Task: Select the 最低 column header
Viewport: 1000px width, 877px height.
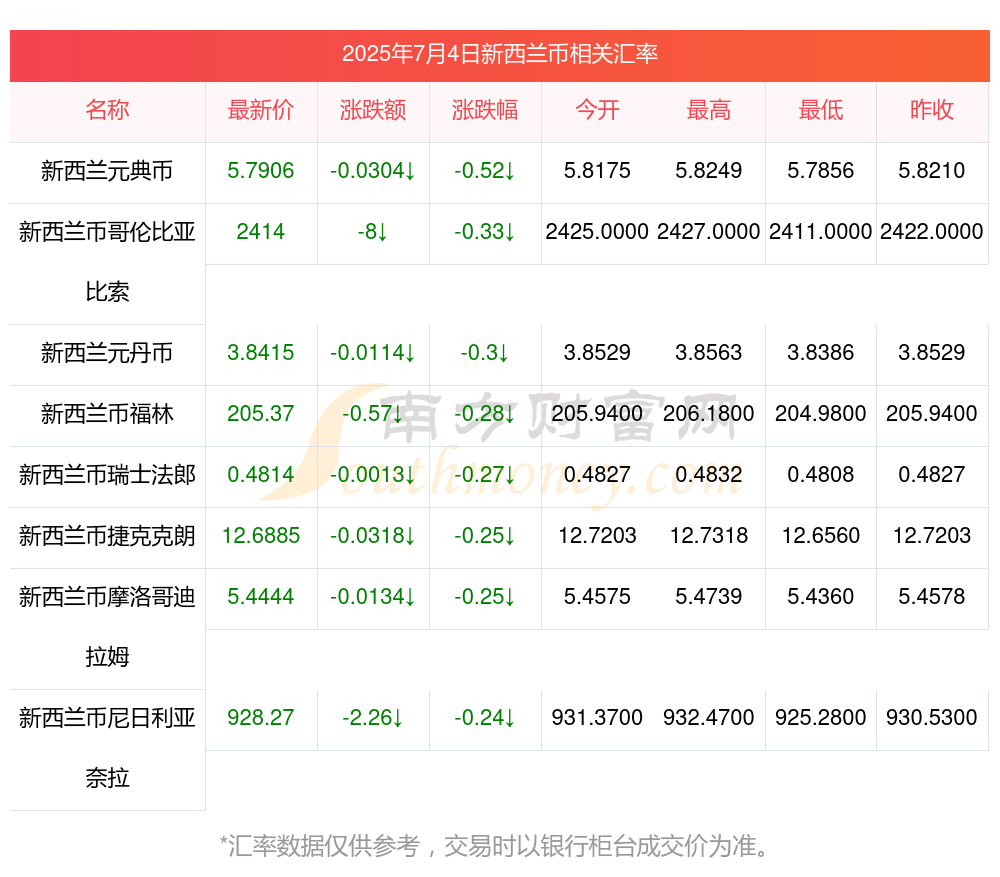Action: click(821, 110)
